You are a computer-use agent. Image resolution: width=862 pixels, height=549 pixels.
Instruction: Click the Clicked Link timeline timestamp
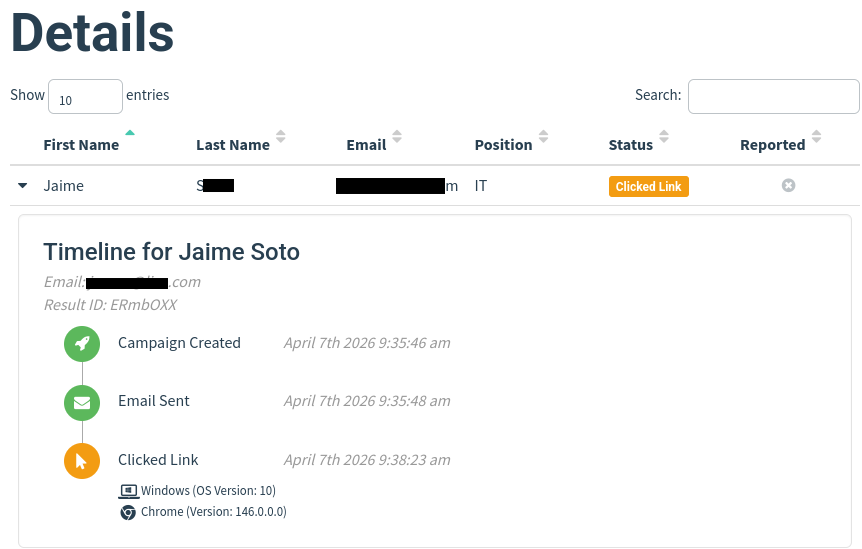tap(367, 460)
